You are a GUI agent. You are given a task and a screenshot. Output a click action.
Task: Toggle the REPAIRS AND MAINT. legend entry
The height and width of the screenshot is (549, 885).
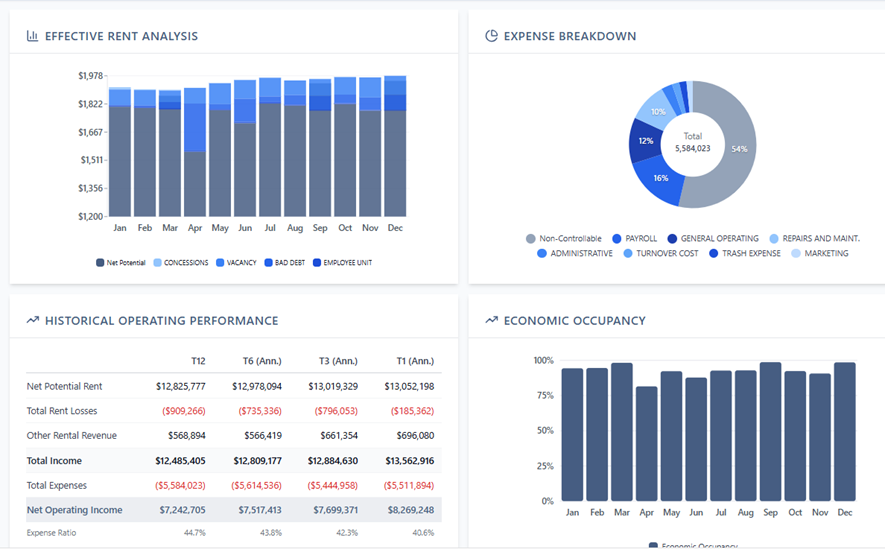(814, 239)
